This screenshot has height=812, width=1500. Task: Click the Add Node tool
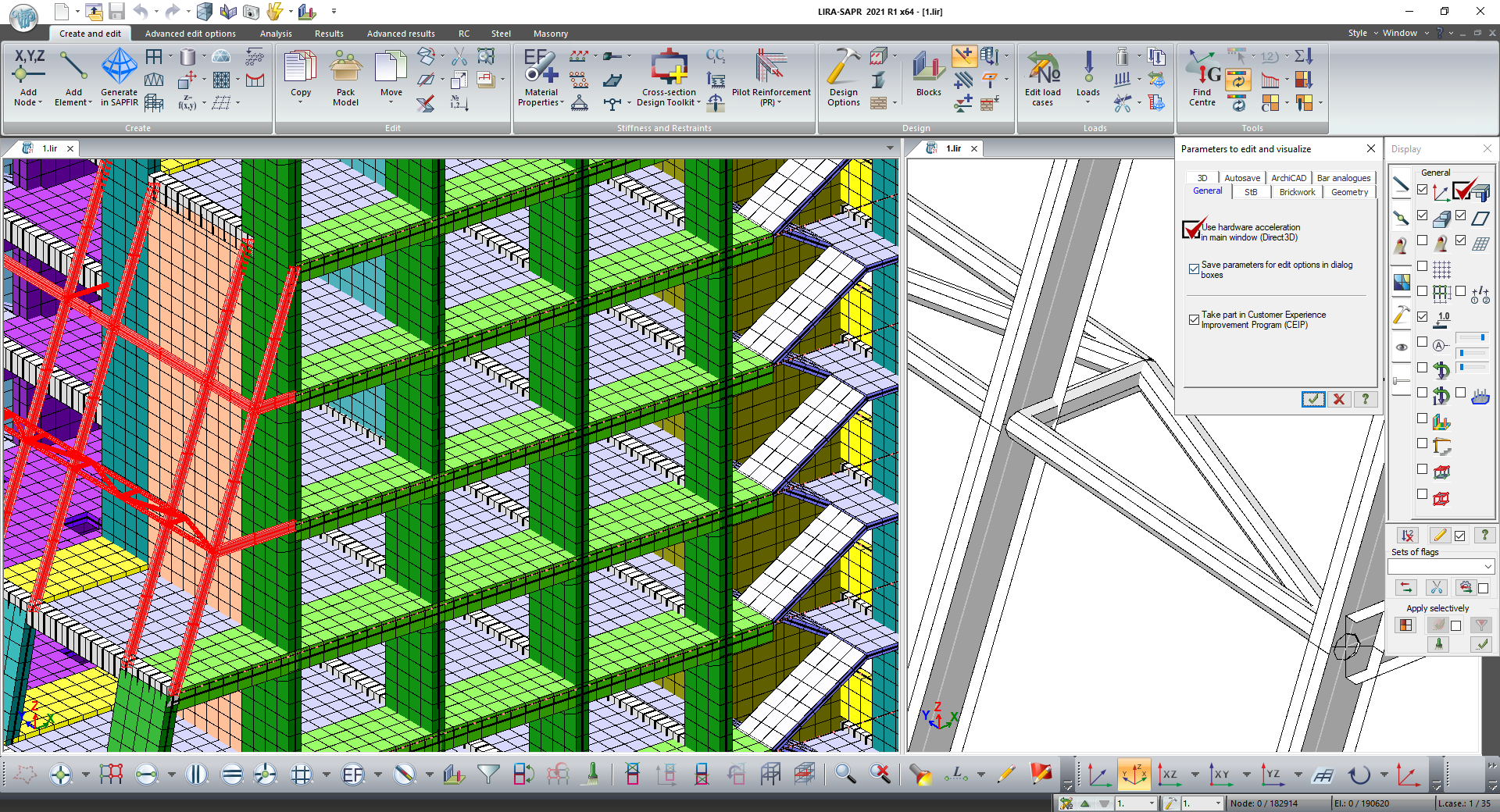(28, 77)
